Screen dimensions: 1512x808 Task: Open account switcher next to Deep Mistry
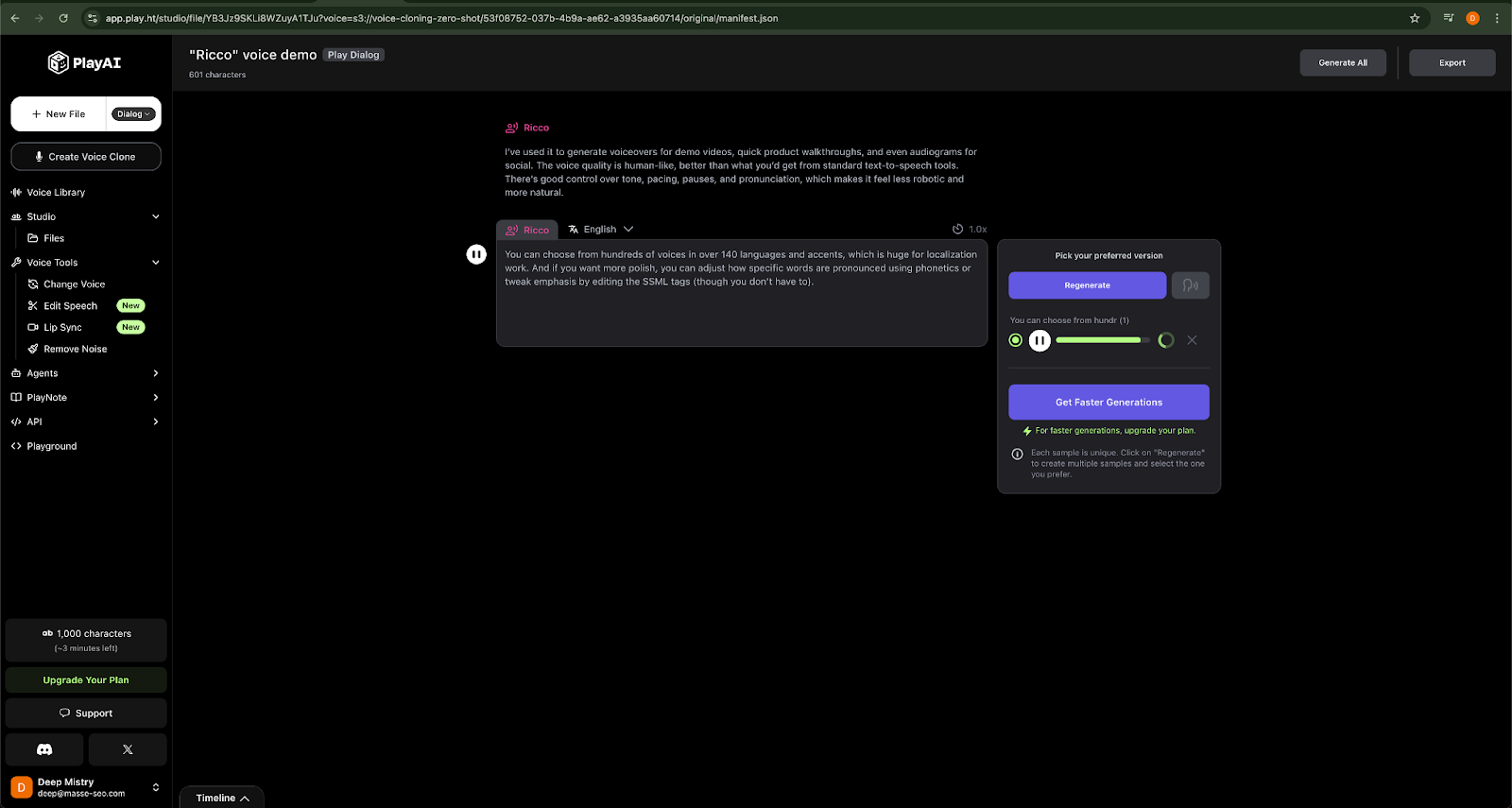tap(156, 787)
